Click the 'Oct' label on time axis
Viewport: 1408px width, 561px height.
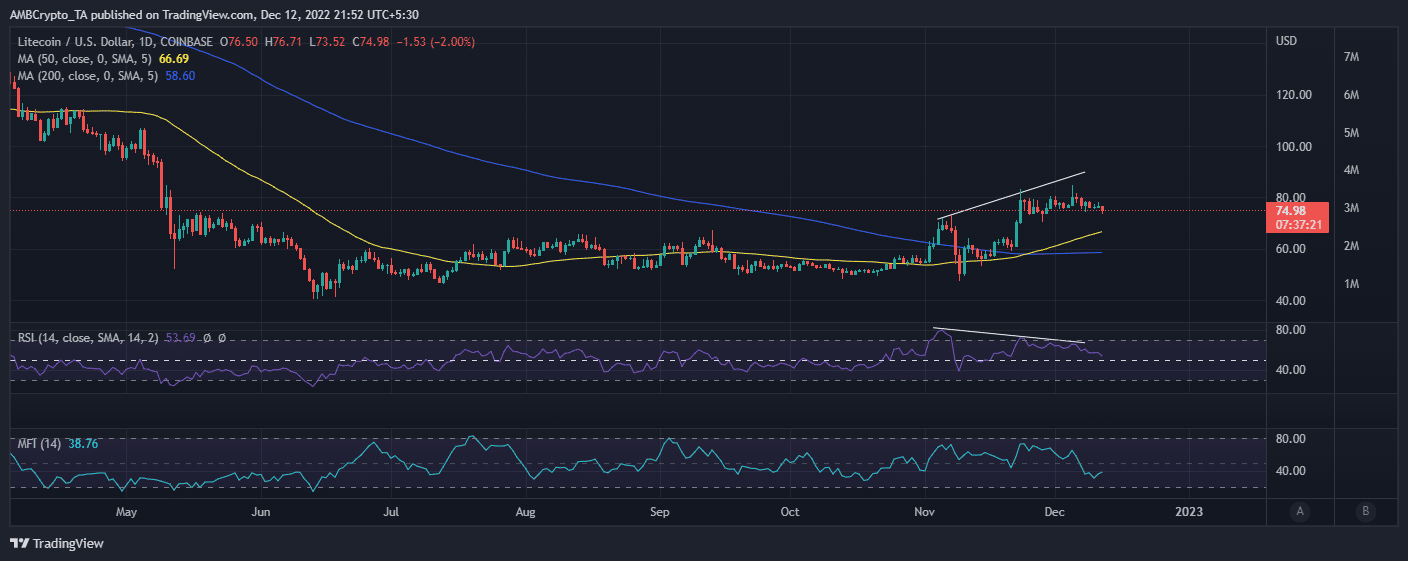(790, 511)
